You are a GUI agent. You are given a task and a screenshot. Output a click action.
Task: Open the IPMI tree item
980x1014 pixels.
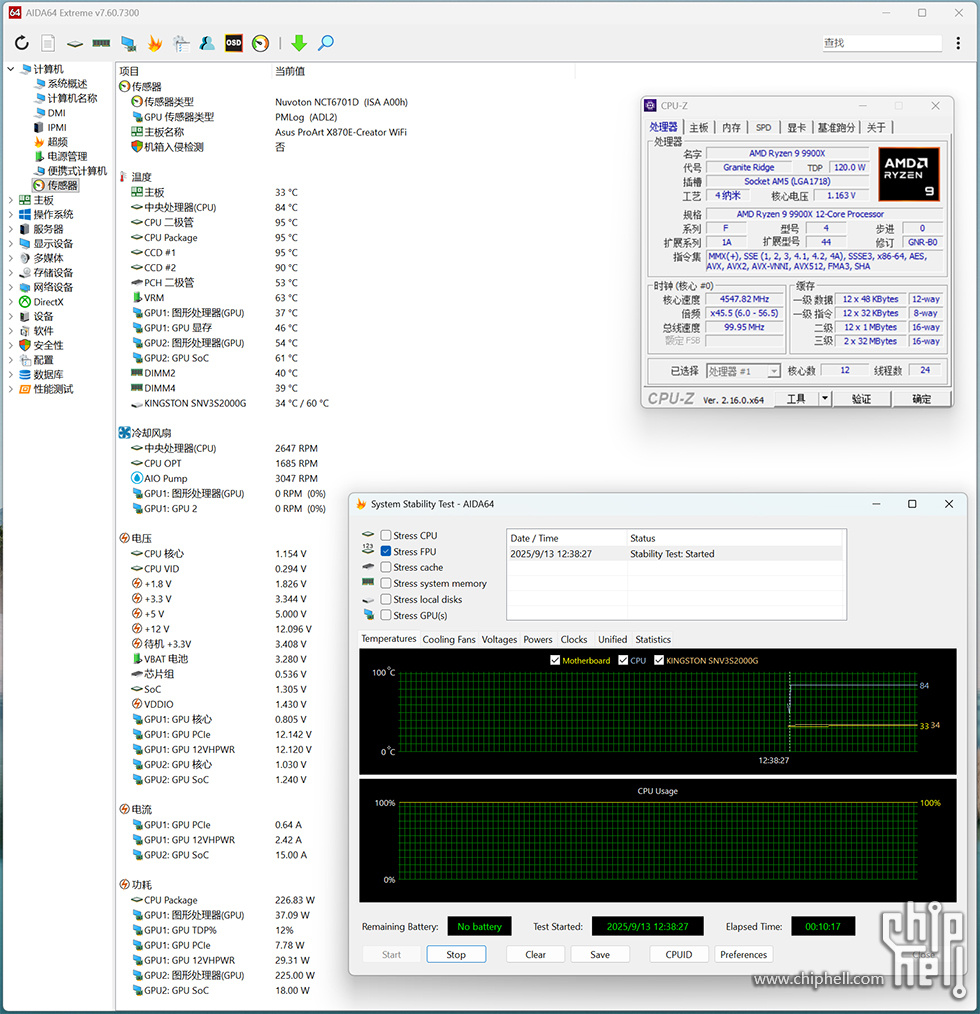[x=57, y=127]
